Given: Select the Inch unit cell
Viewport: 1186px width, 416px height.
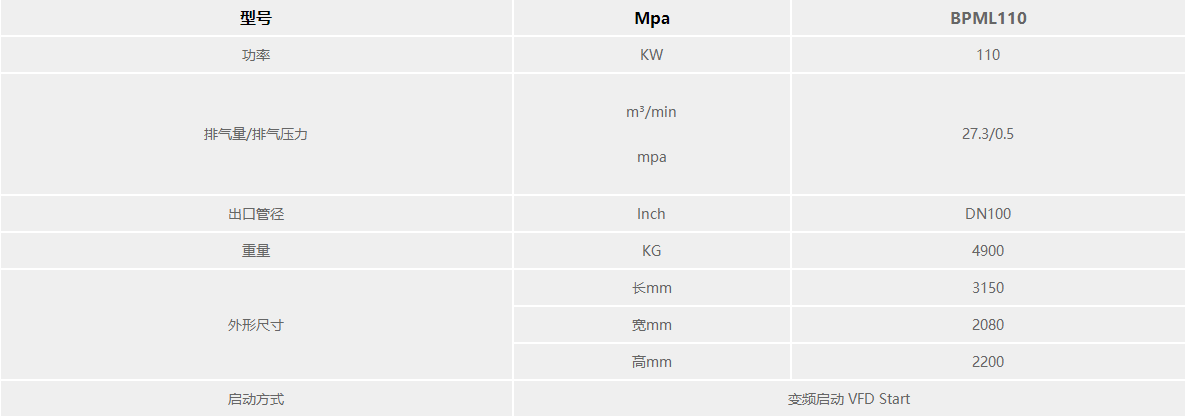Looking at the screenshot, I should tap(651, 214).
